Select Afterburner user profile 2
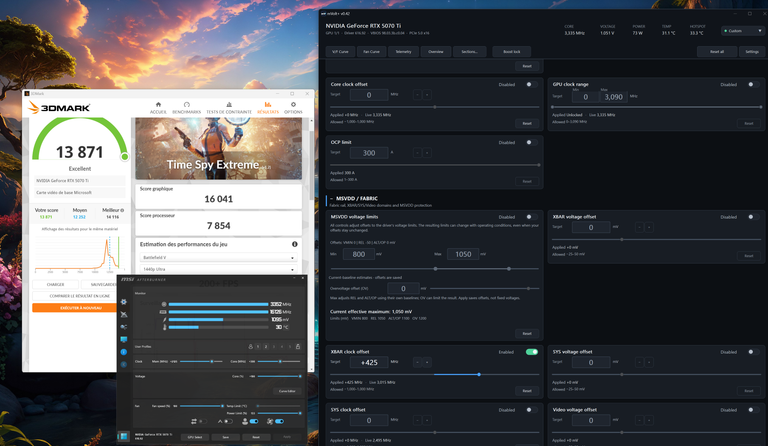Viewport: 768px width, 446px height. click(266, 347)
